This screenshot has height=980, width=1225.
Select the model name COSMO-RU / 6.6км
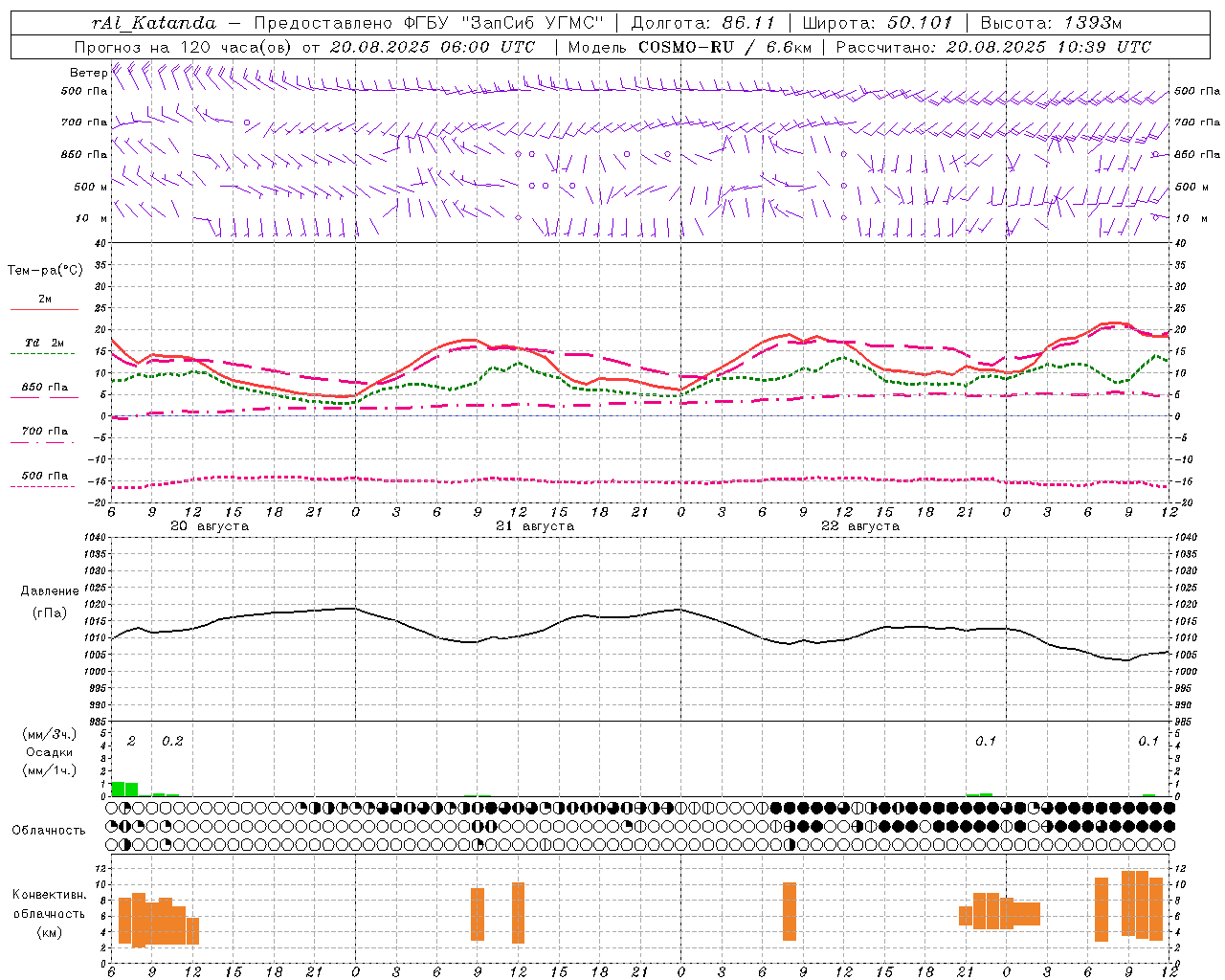pyautogui.click(x=725, y=47)
